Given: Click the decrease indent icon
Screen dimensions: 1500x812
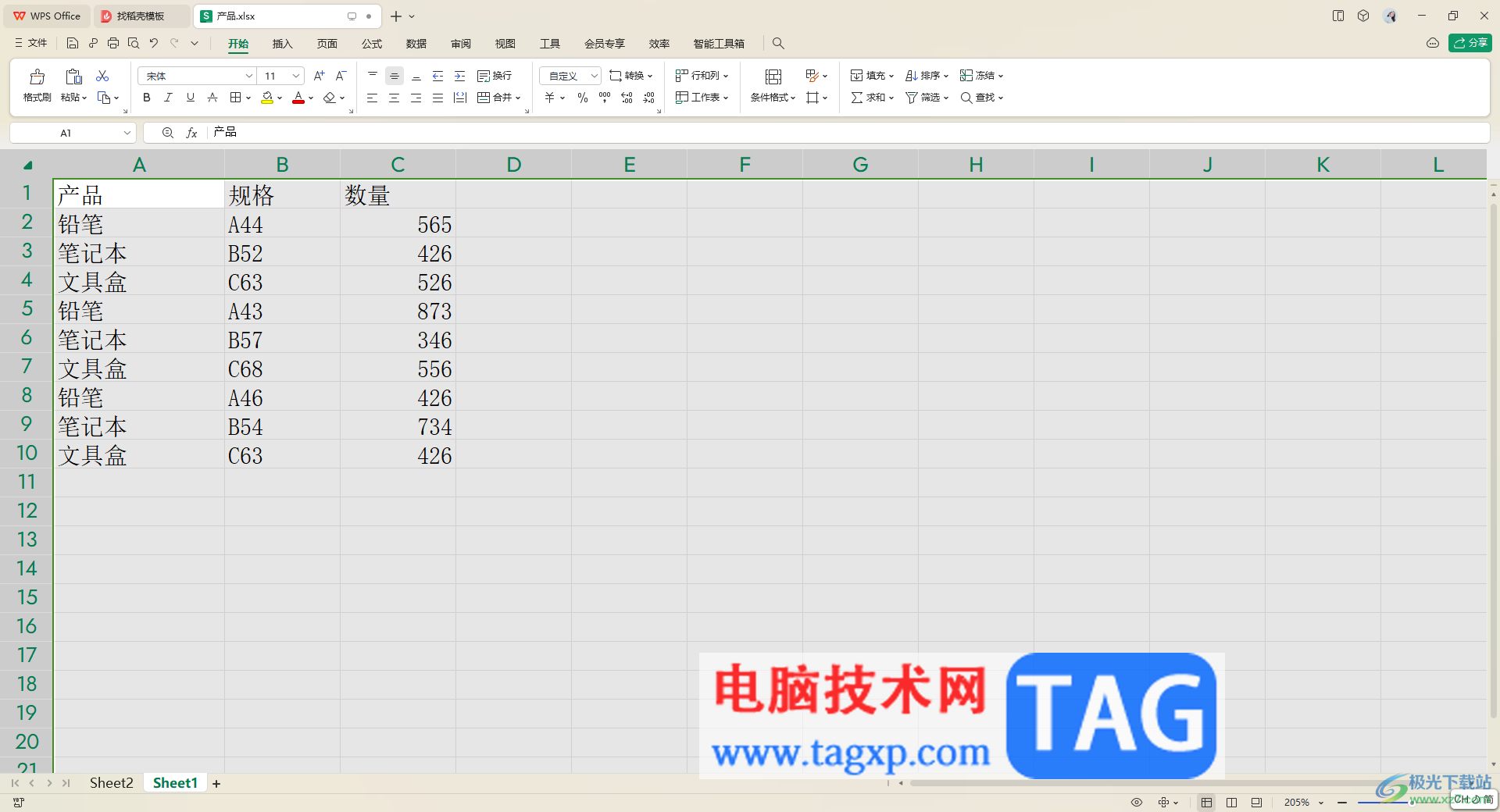Looking at the screenshot, I should coord(438,76).
